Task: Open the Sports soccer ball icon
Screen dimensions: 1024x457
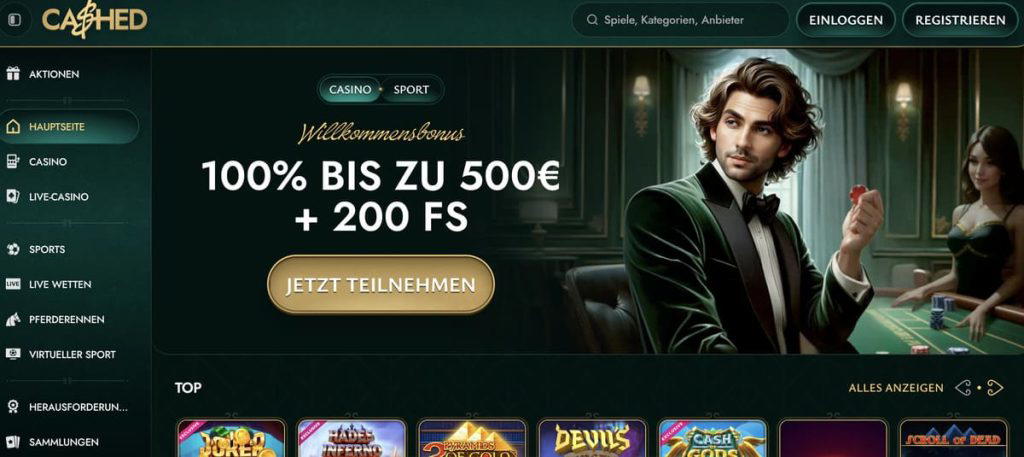Action: point(13,249)
